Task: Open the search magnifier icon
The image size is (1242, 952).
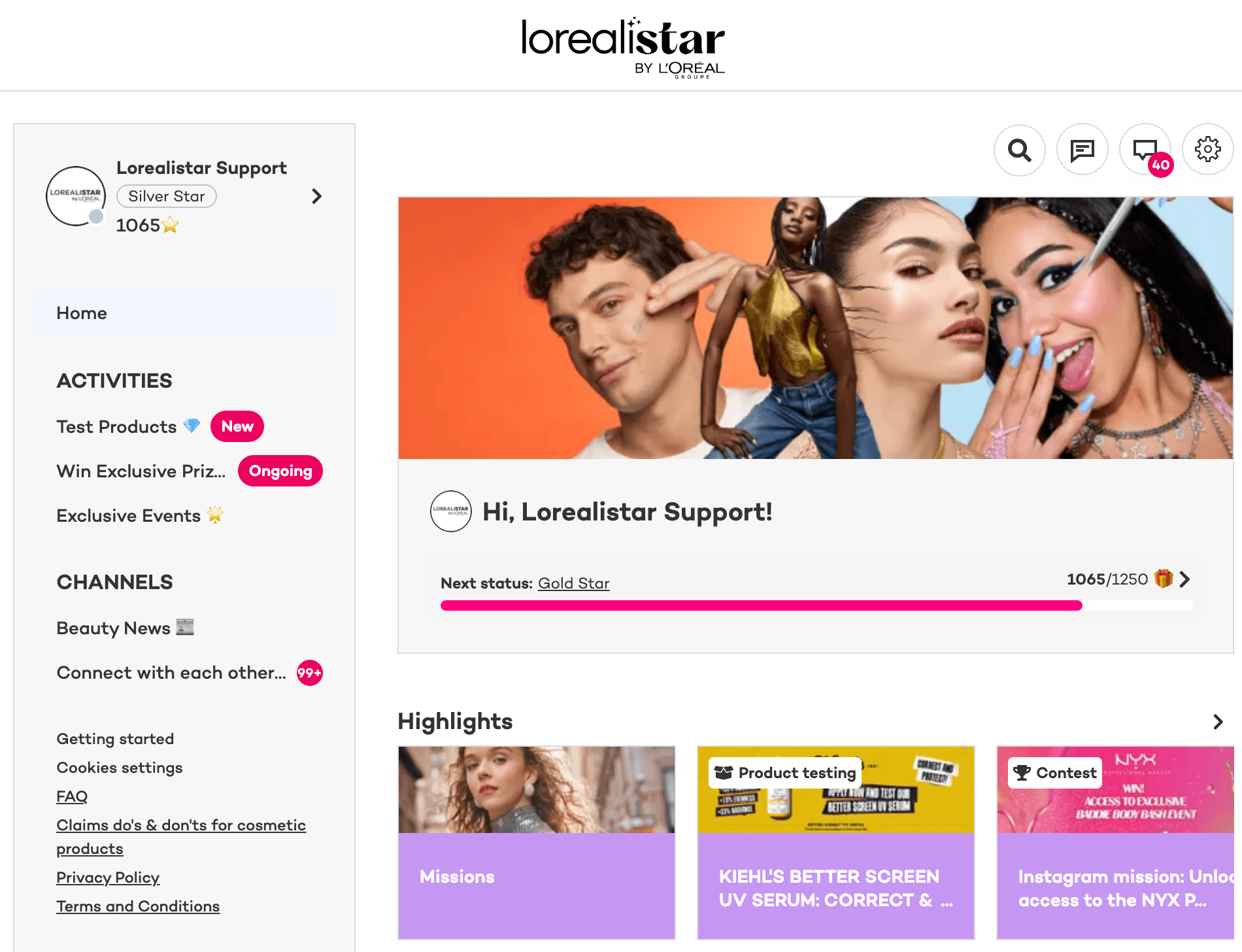Action: click(1019, 150)
